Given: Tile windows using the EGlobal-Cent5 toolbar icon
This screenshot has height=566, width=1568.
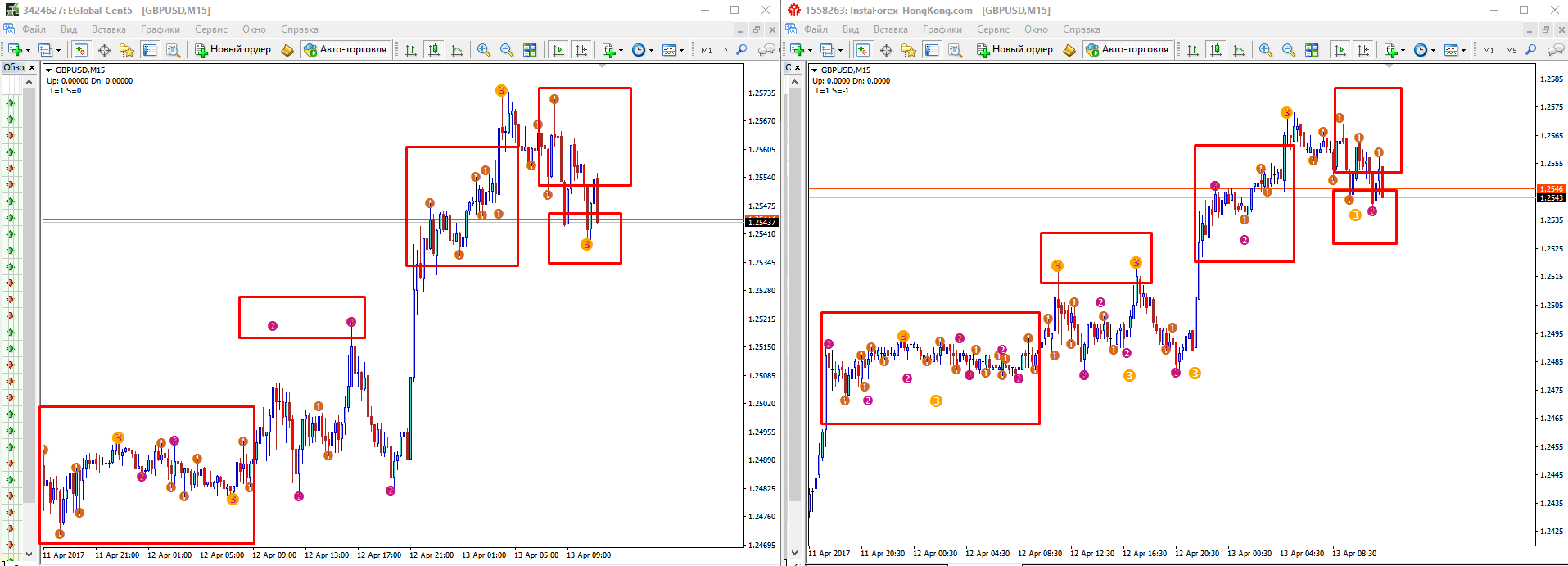Looking at the screenshot, I should tap(530, 50).
